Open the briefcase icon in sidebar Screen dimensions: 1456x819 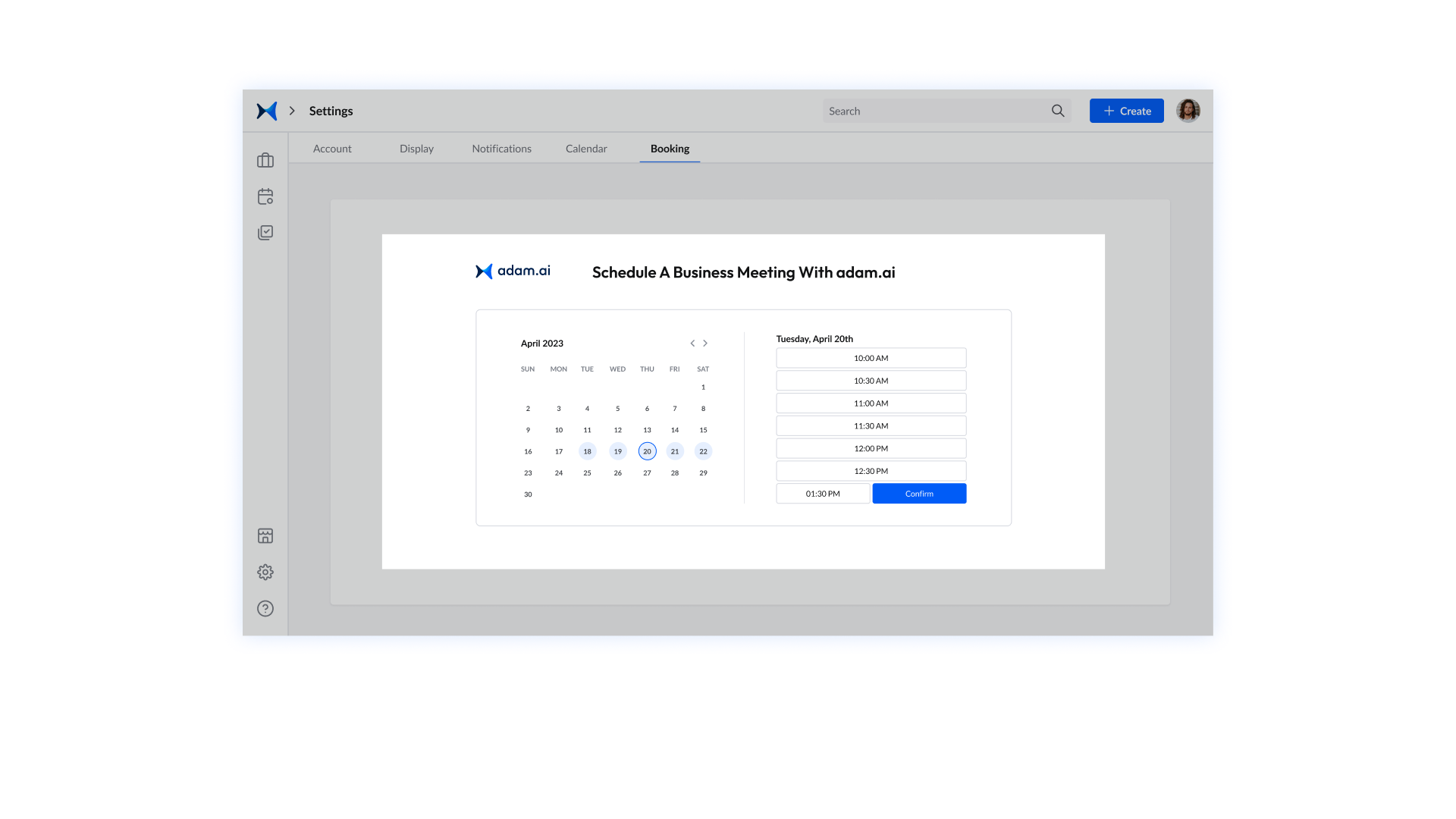coord(265,160)
